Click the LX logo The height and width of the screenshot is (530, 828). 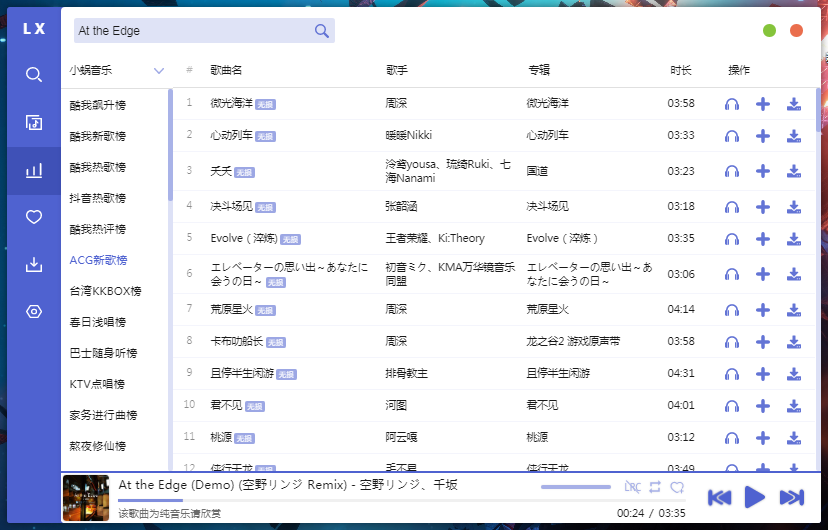click(34, 29)
